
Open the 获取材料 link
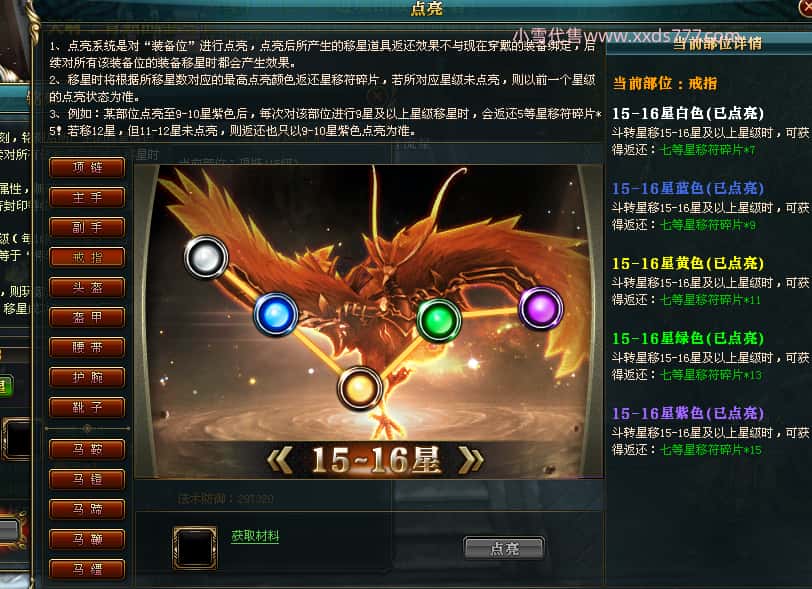(x=255, y=536)
